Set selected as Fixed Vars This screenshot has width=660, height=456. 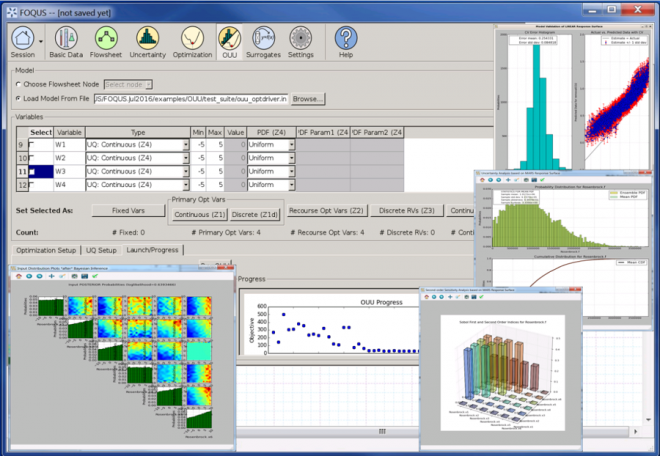coord(128,211)
